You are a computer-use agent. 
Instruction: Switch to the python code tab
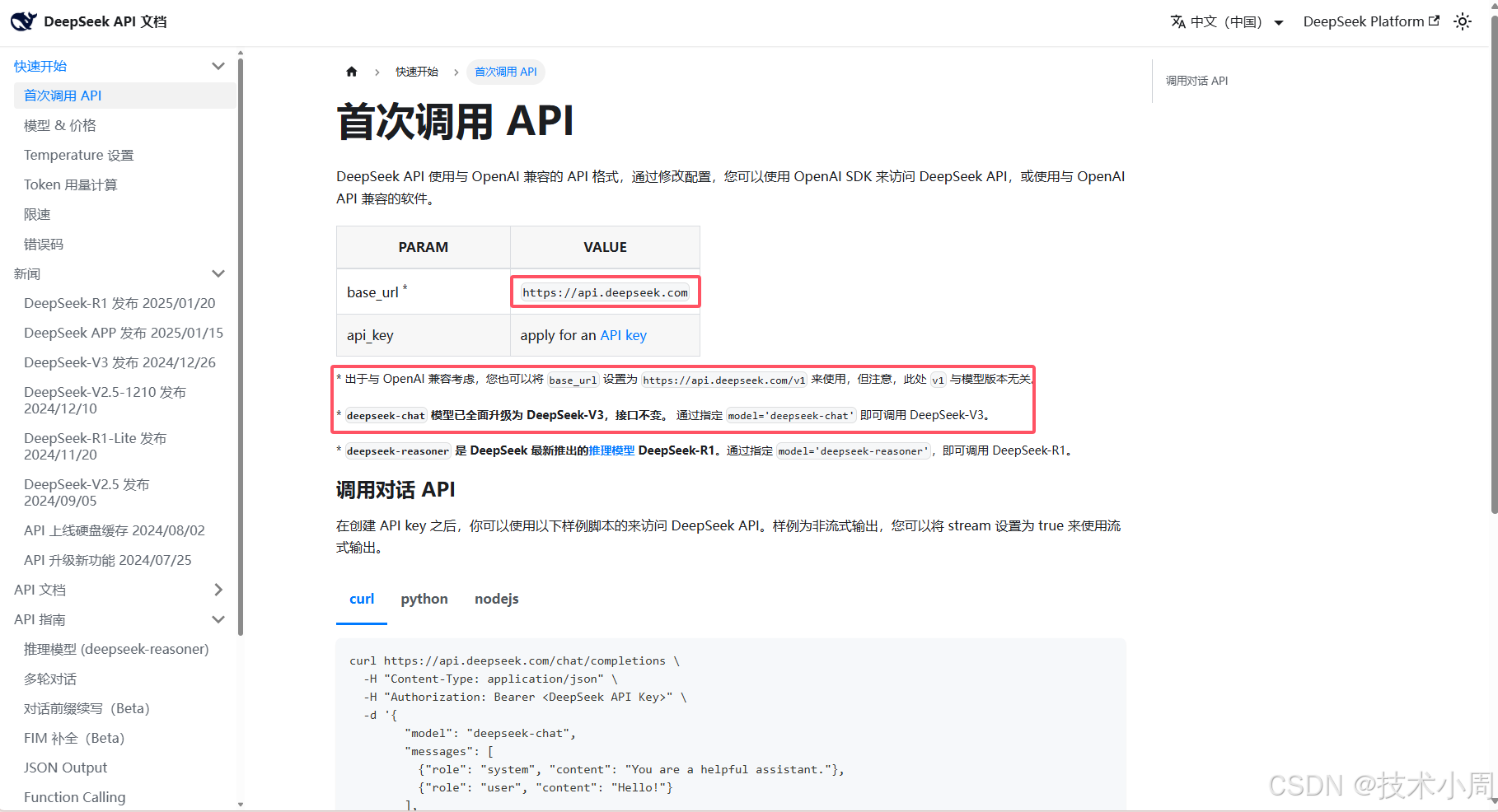(424, 599)
